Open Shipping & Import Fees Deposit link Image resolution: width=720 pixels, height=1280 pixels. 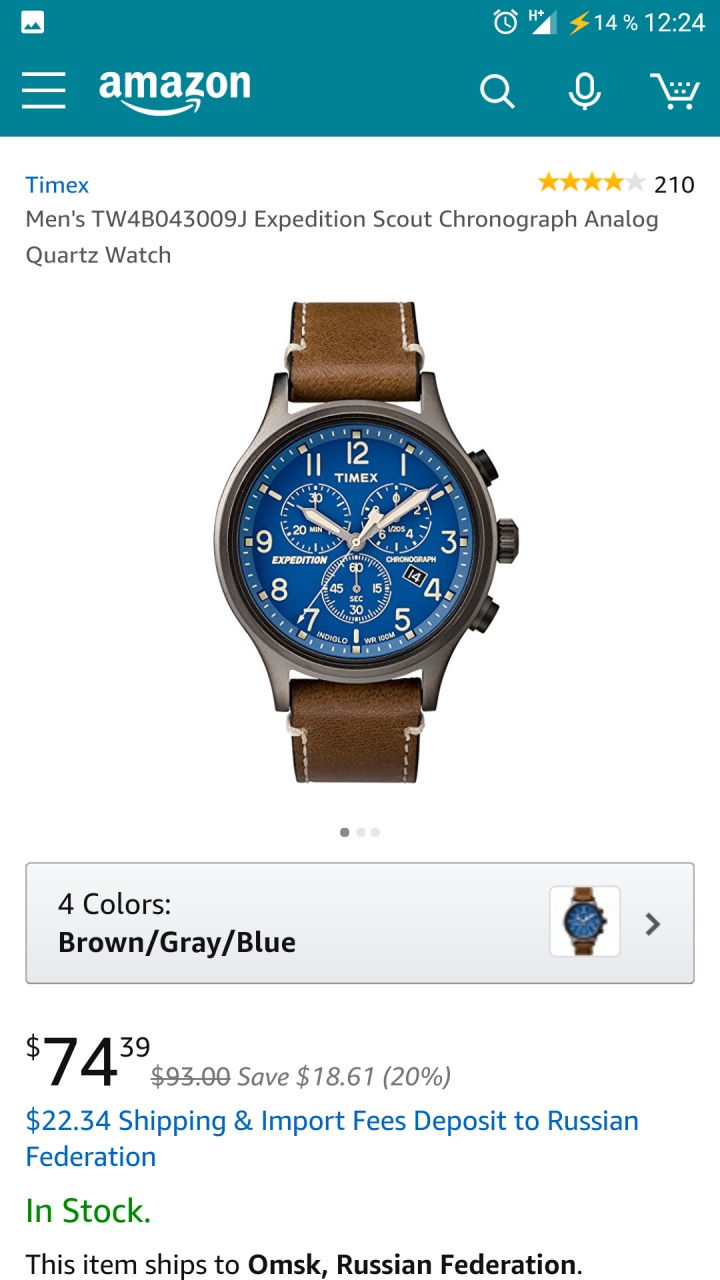click(x=332, y=1138)
